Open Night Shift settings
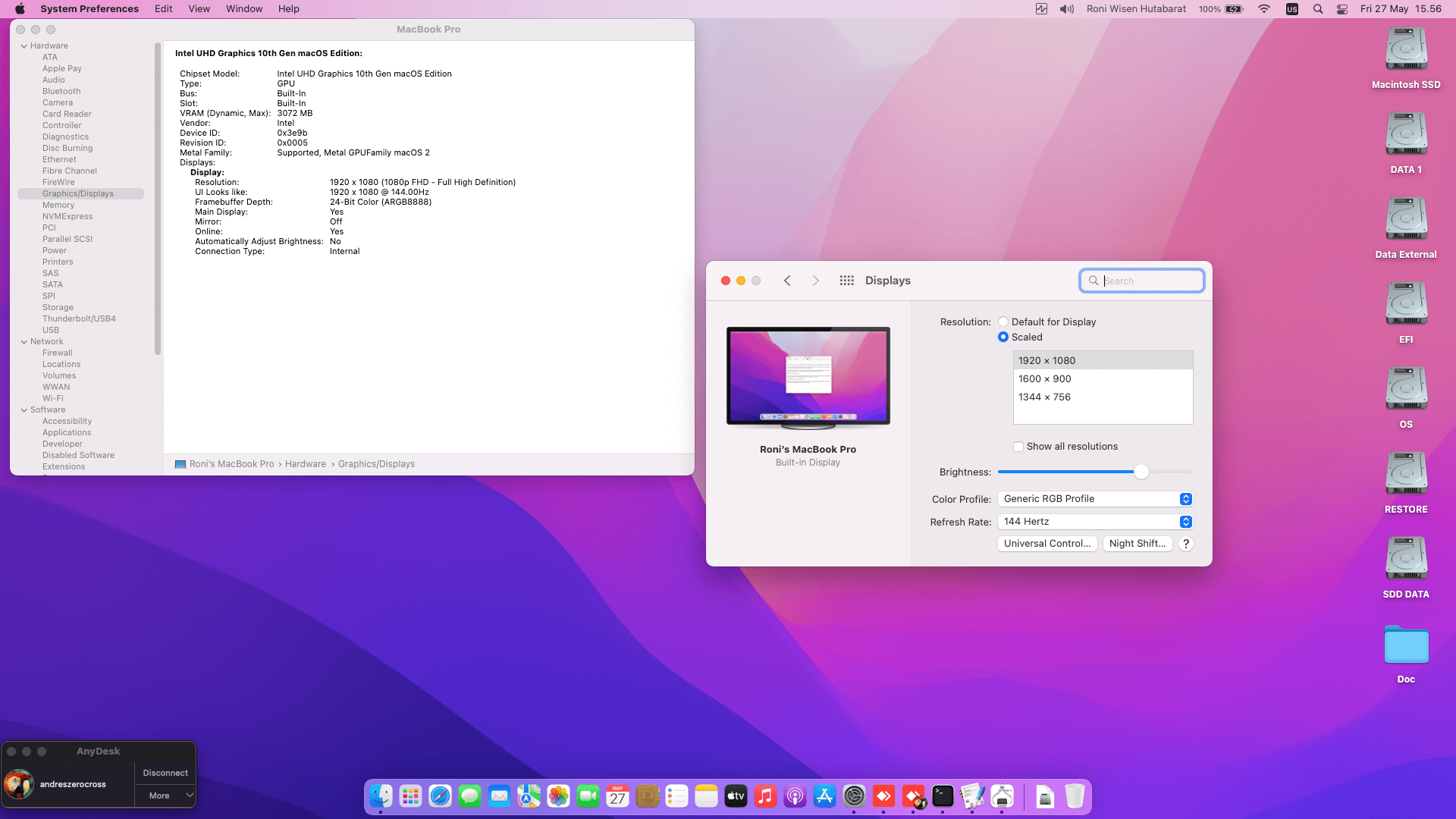The height and width of the screenshot is (819, 1456). coord(1137,544)
